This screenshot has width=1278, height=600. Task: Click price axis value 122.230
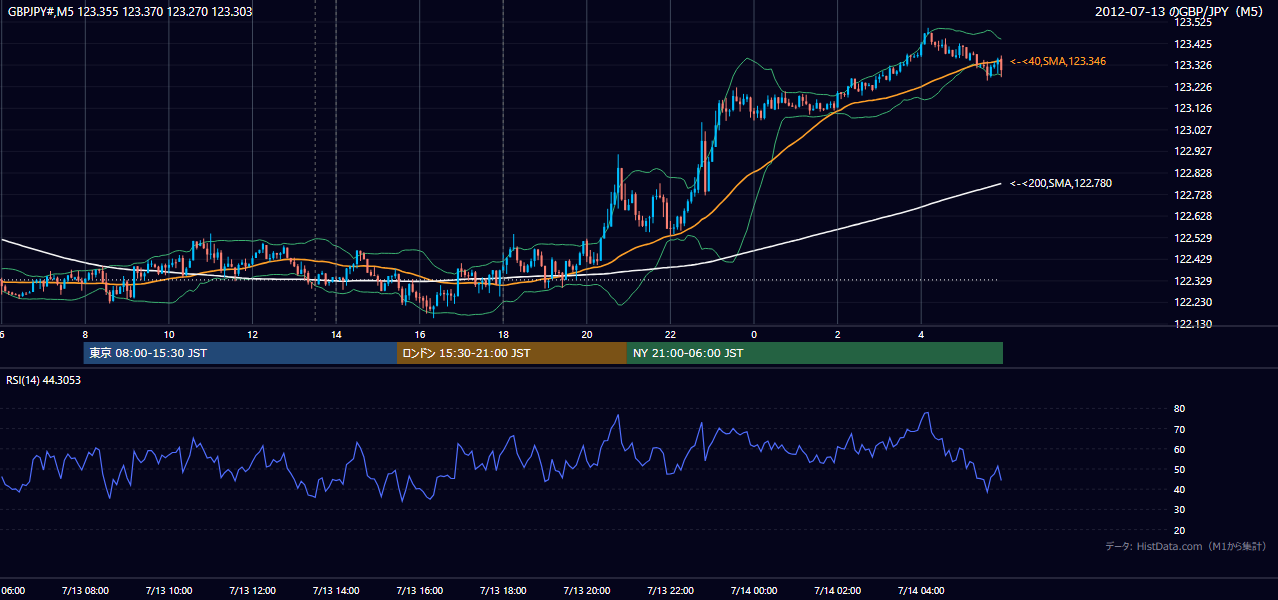click(1192, 302)
